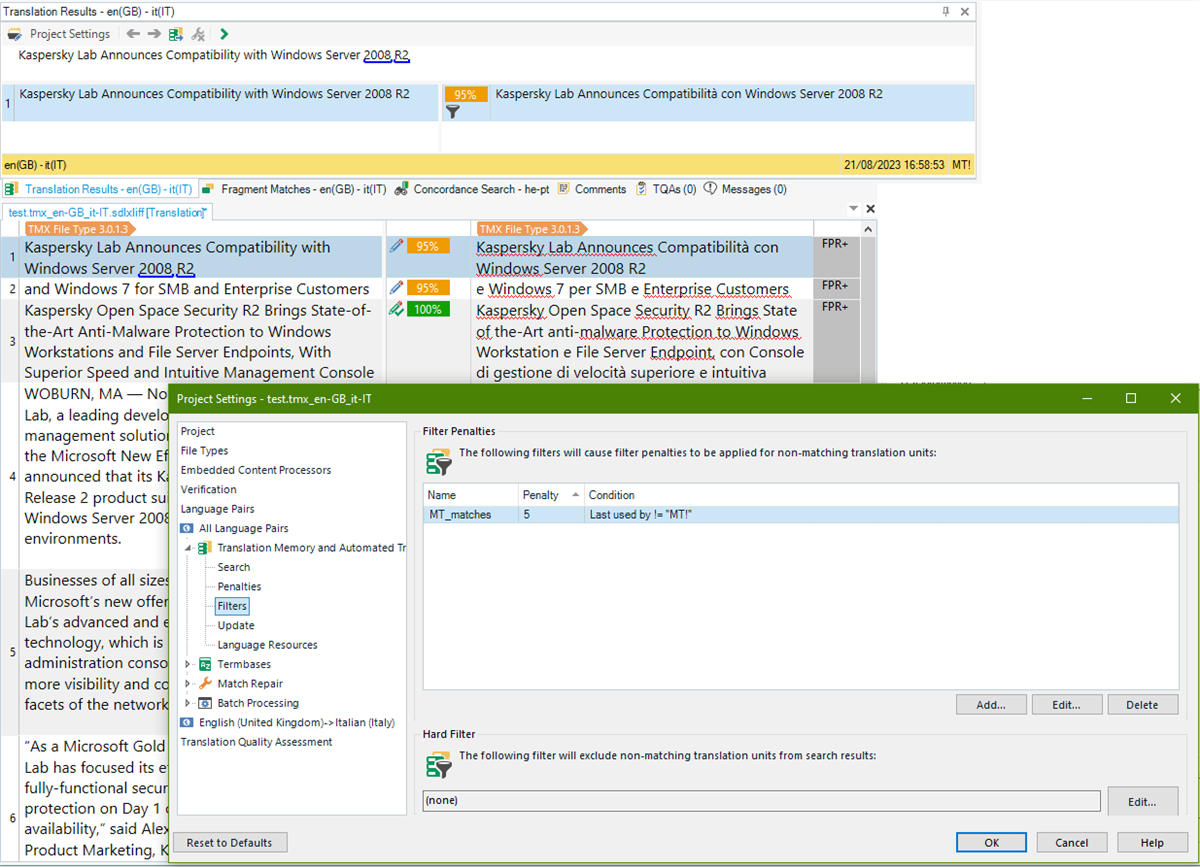Viewport: 1200px width, 867px height.
Task: Open the Concordance Search tab
Action: pos(471,189)
